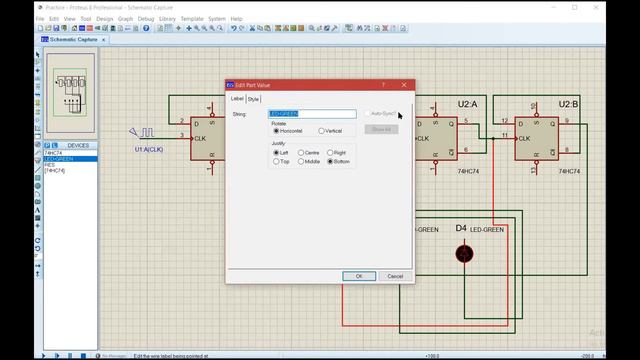Screen dimensions: 640x360
Task: Select 74HC74 in the devices list
Action: 71,153
